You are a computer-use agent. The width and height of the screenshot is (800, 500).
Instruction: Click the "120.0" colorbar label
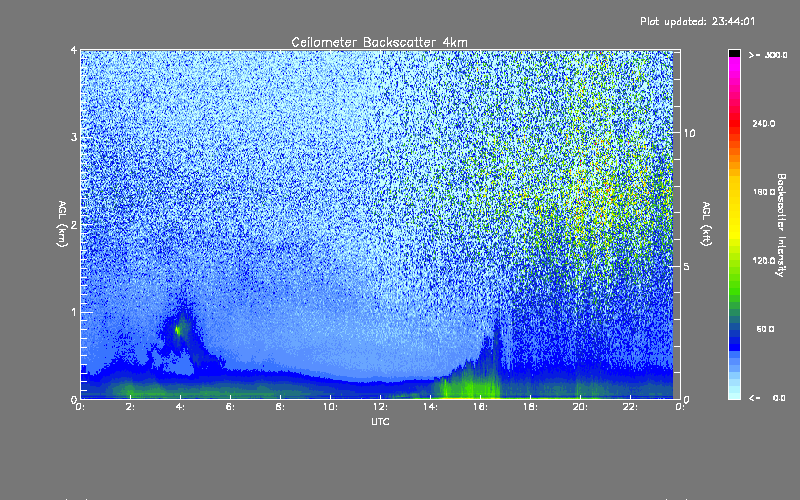coord(764,260)
